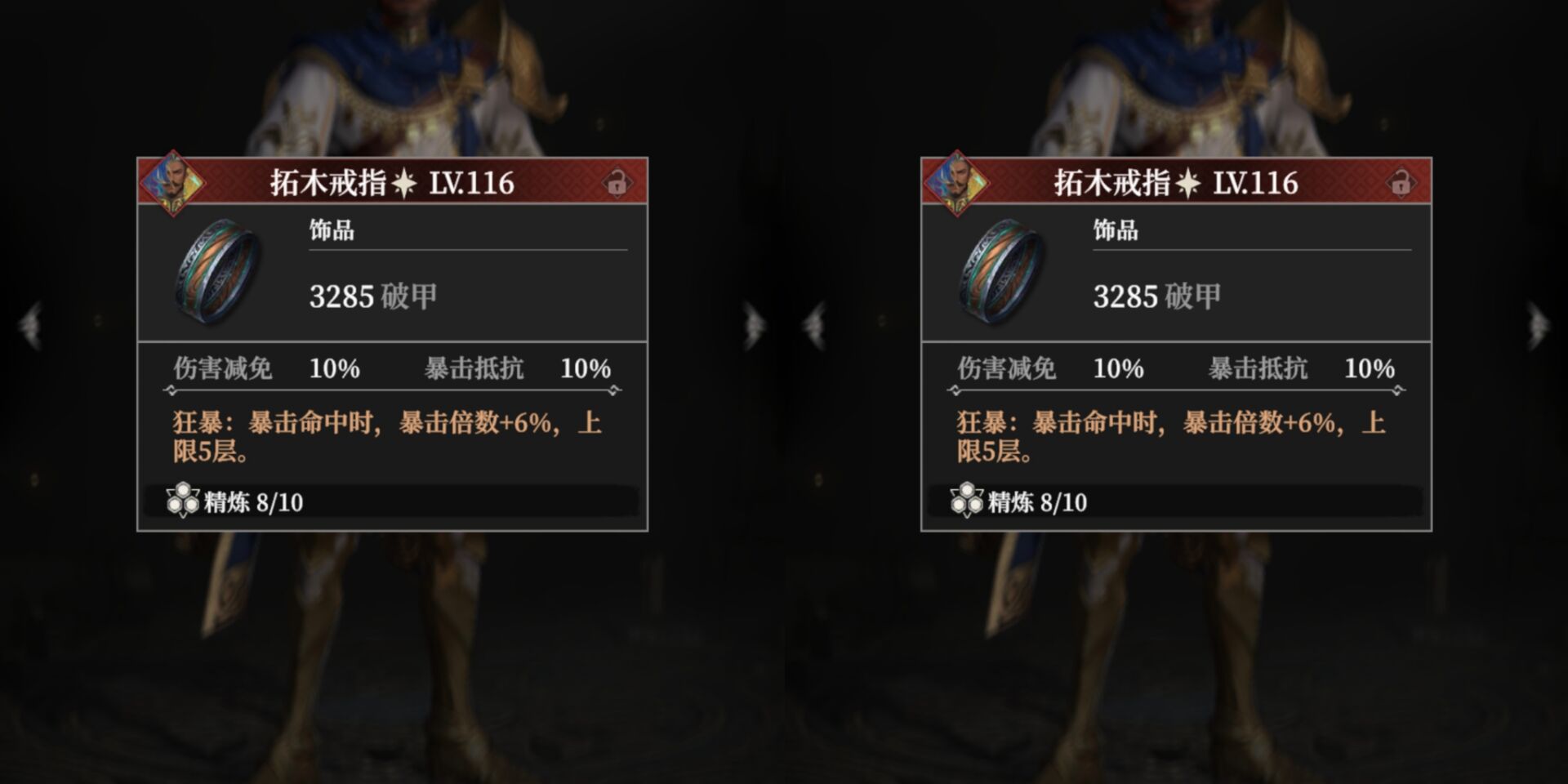Screen dimensions: 1568x784
Task: Click 饰品 category label in left card
Action: 332,230
